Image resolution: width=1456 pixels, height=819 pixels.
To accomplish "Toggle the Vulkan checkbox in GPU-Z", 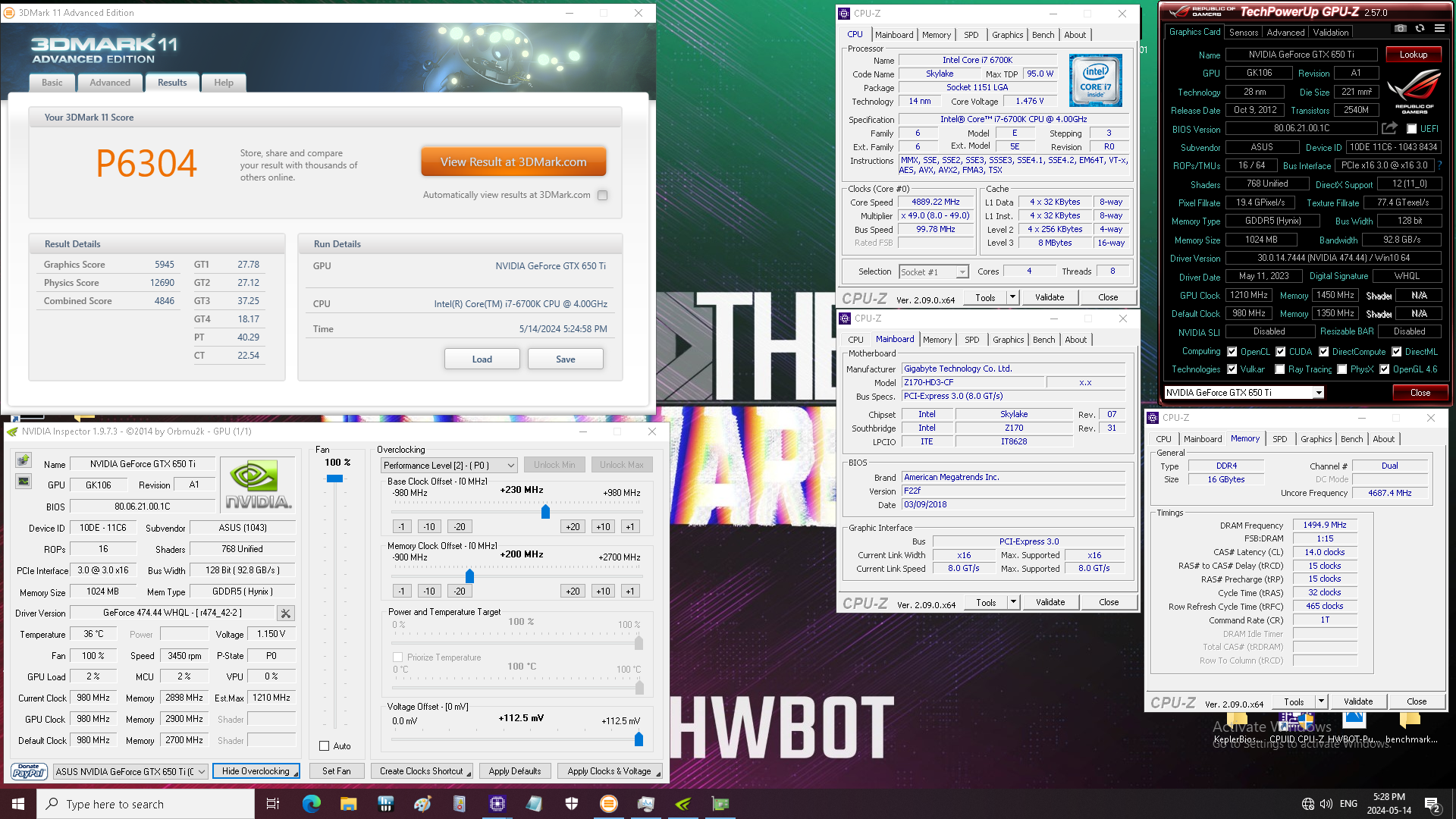I will (x=1232, y=369).
